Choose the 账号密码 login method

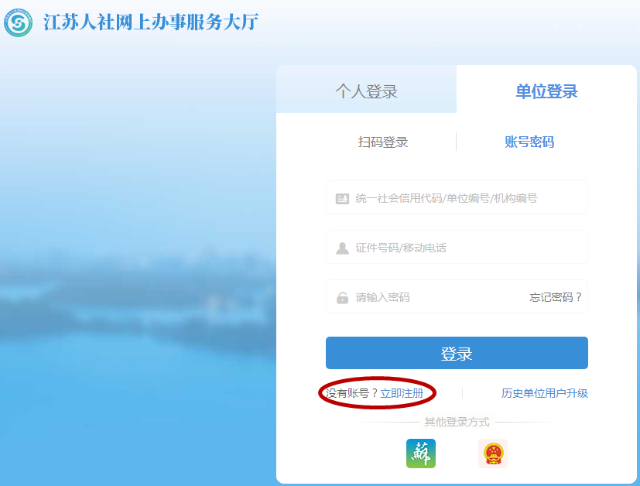click(529, 142)
